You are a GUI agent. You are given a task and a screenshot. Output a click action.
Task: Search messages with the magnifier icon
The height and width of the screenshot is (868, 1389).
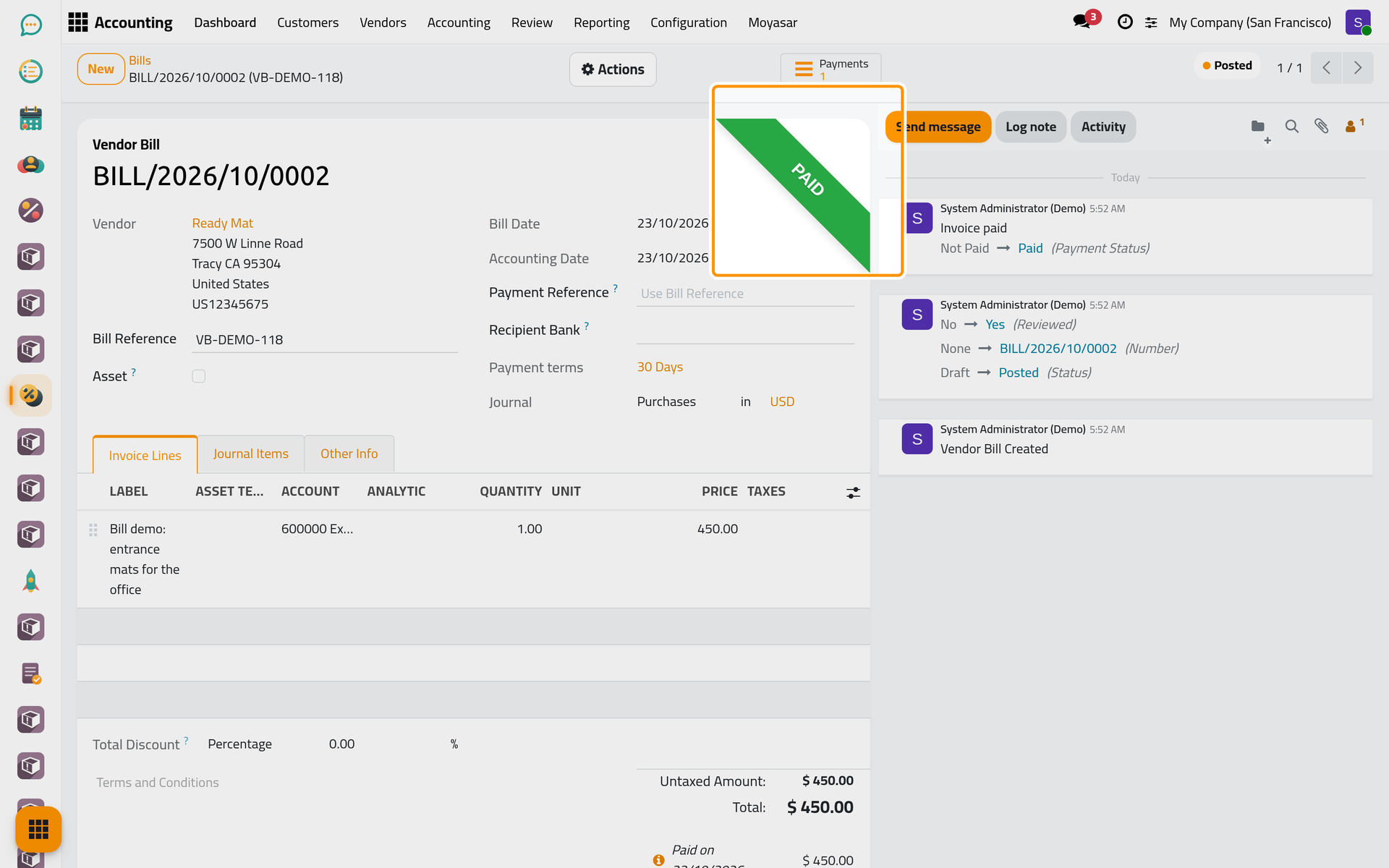point(1291,127)
